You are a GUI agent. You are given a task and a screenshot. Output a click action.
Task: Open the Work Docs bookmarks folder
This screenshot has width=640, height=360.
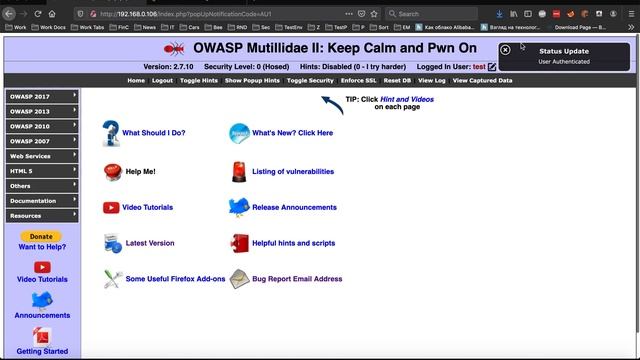tap(48, 27)
